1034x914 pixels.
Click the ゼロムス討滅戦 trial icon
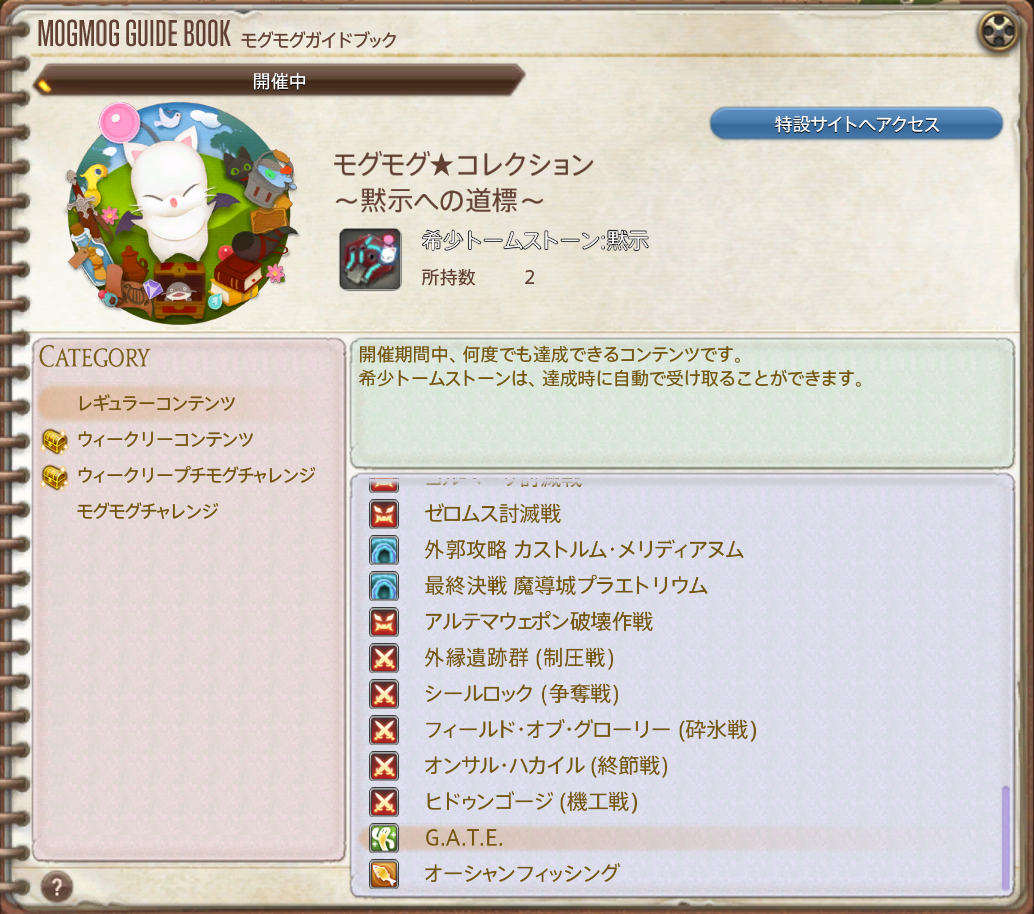(x=384, y=514)
